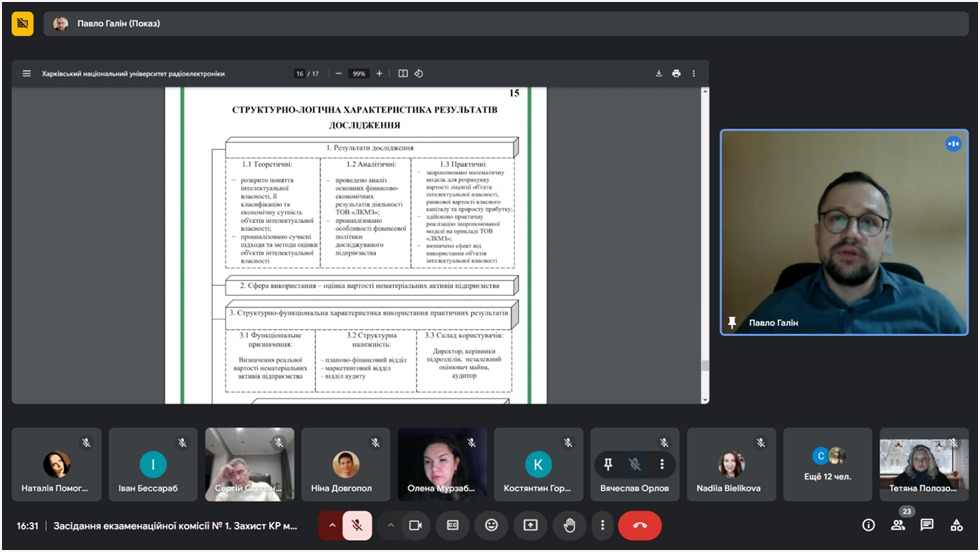The height and width of the screenshot is (552, 980).
Task: Leave the call with red hang-up button
Action: [x=640, y=525]
